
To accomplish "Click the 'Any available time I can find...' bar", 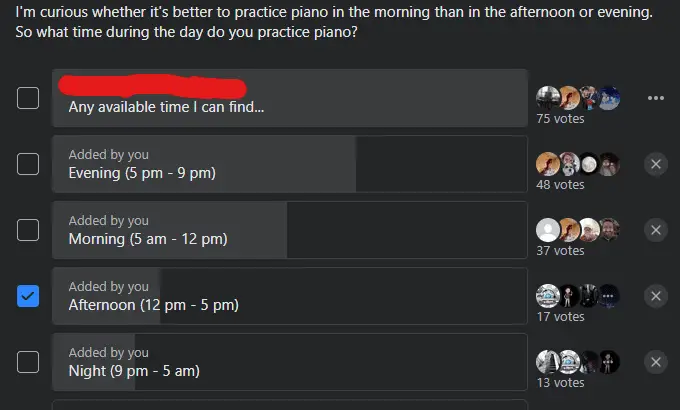I will click(290, 98).
